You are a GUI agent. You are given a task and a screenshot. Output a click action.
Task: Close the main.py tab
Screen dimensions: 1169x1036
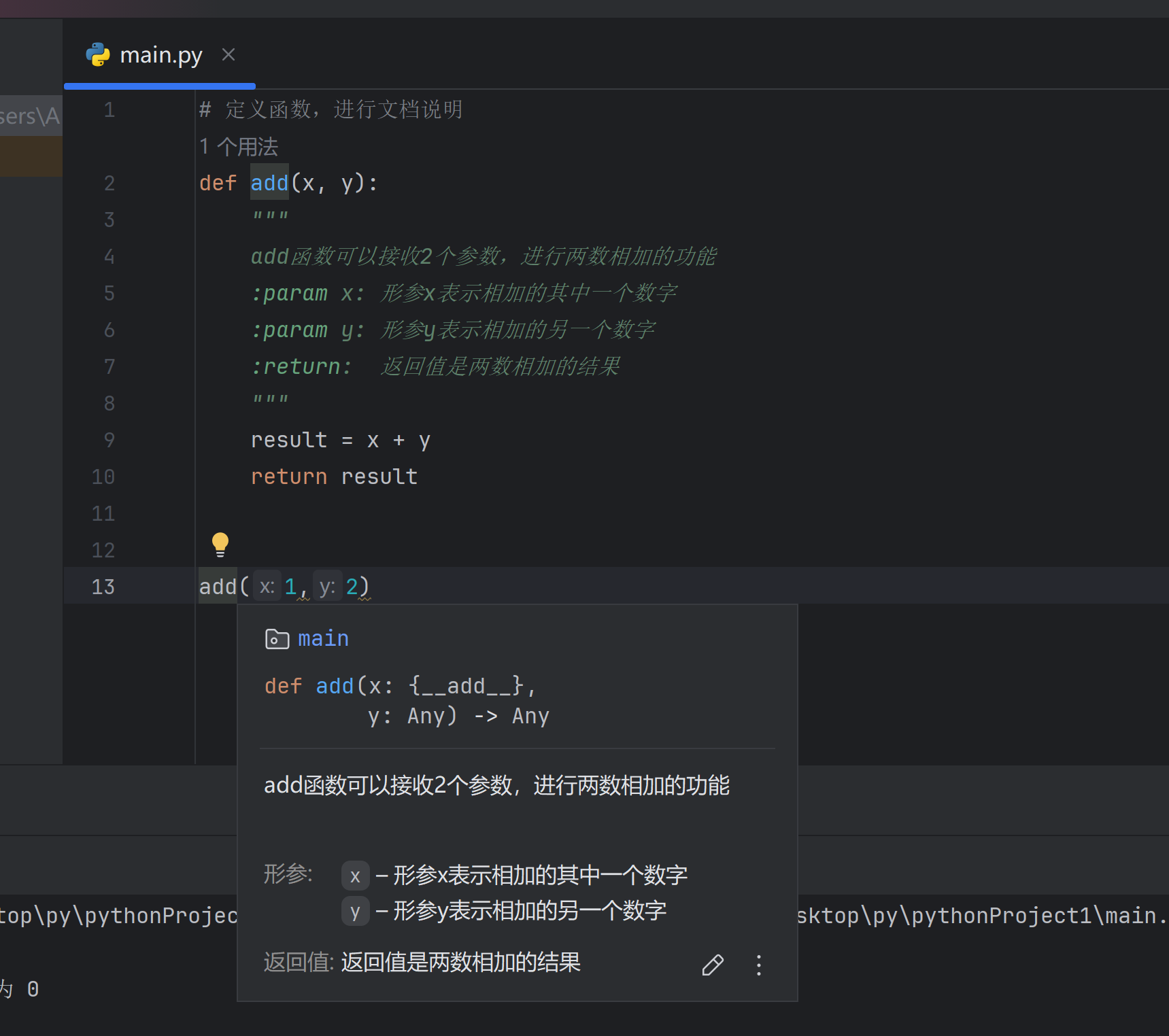click(228, 54)
